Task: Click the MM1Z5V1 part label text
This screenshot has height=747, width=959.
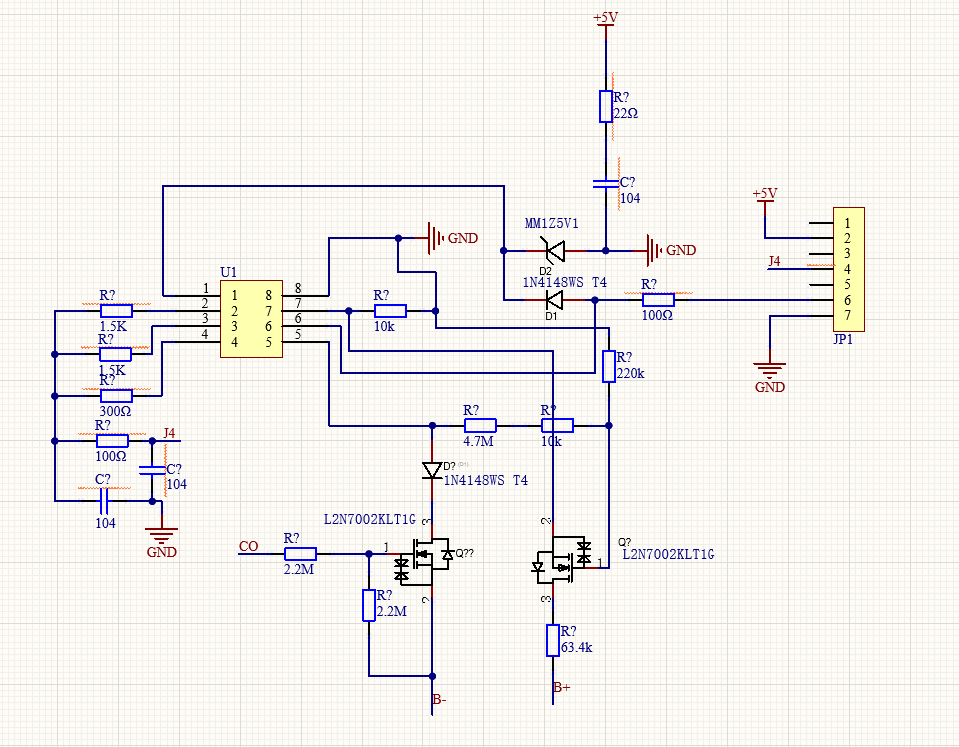Action: click(551, 223)
